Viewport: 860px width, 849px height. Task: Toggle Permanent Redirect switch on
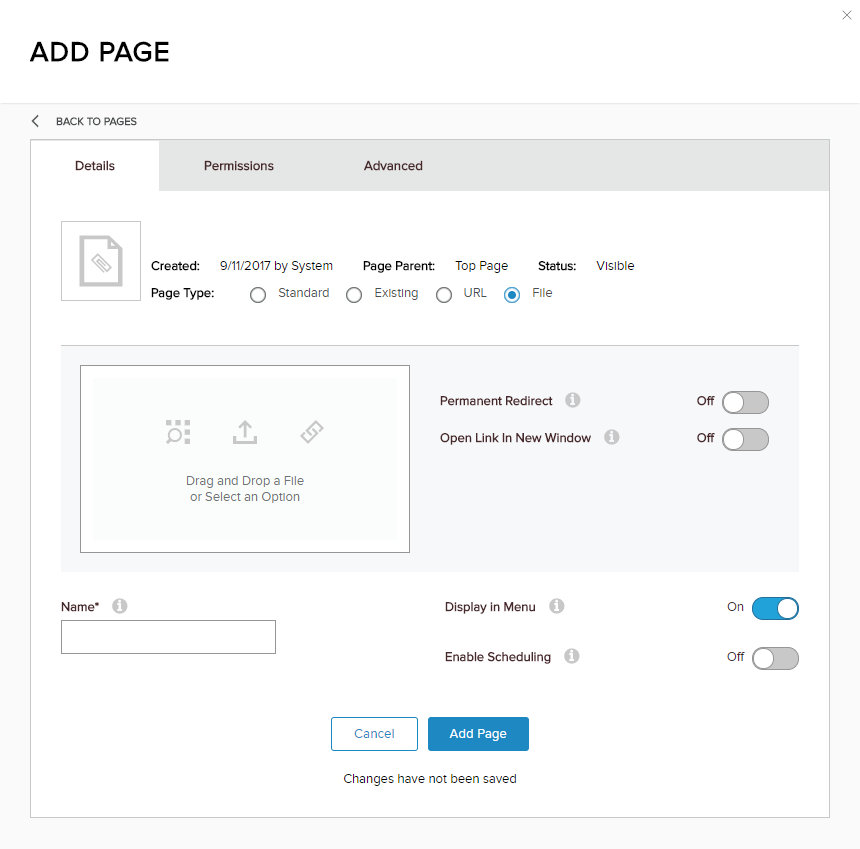(745, 402)
